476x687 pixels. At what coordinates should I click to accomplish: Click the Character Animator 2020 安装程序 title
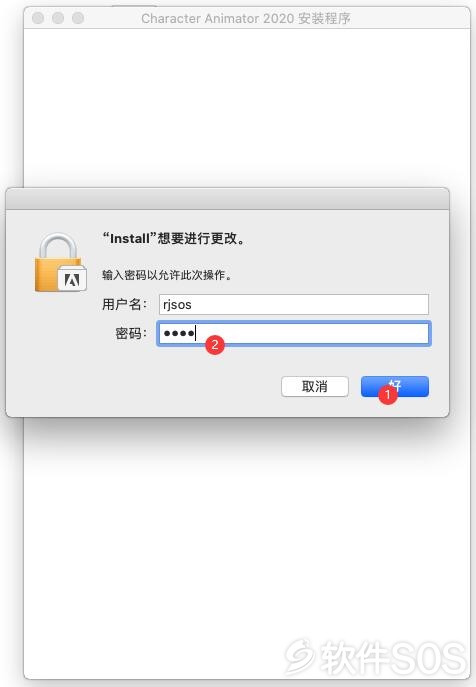pos(246,18)
